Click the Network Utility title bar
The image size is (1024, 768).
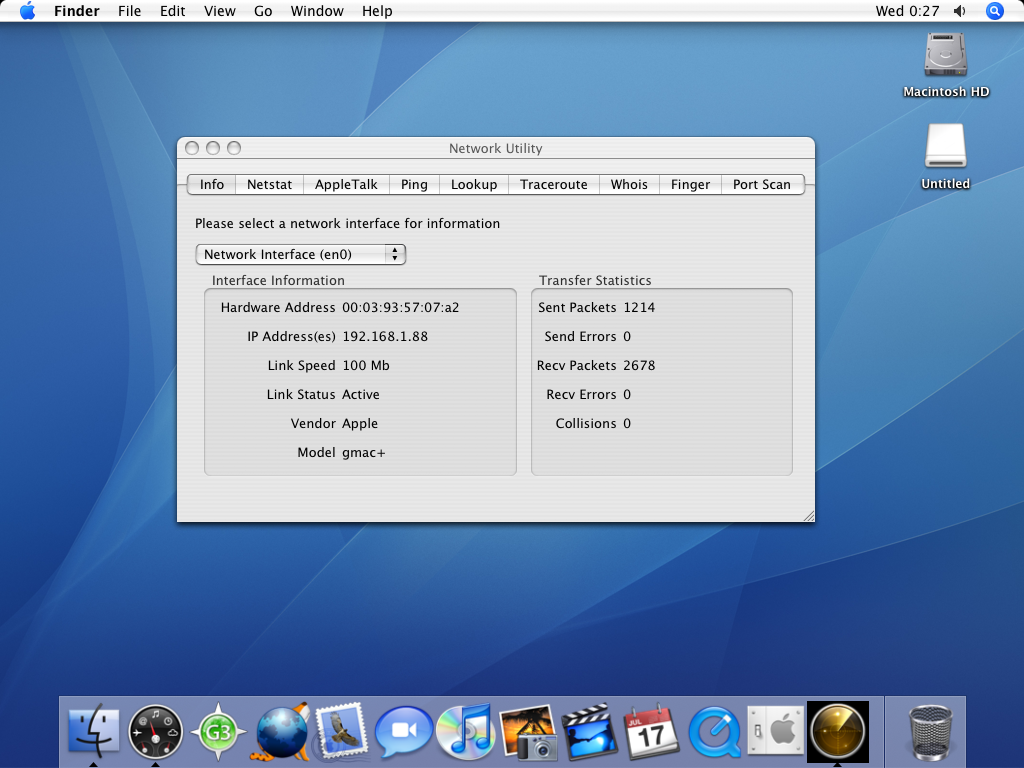(496, 148)
